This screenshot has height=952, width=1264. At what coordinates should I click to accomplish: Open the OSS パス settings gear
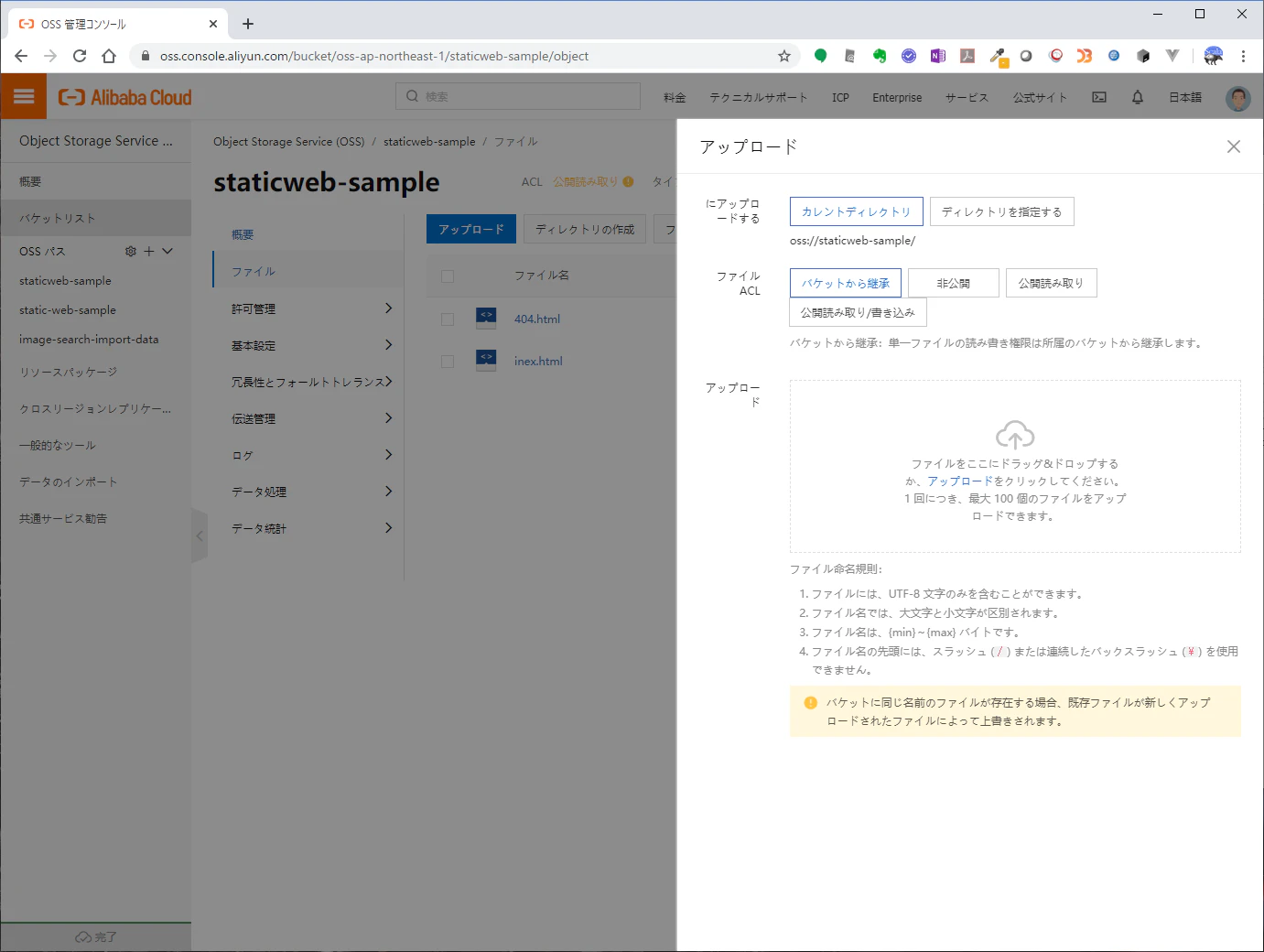click(131, 251)
